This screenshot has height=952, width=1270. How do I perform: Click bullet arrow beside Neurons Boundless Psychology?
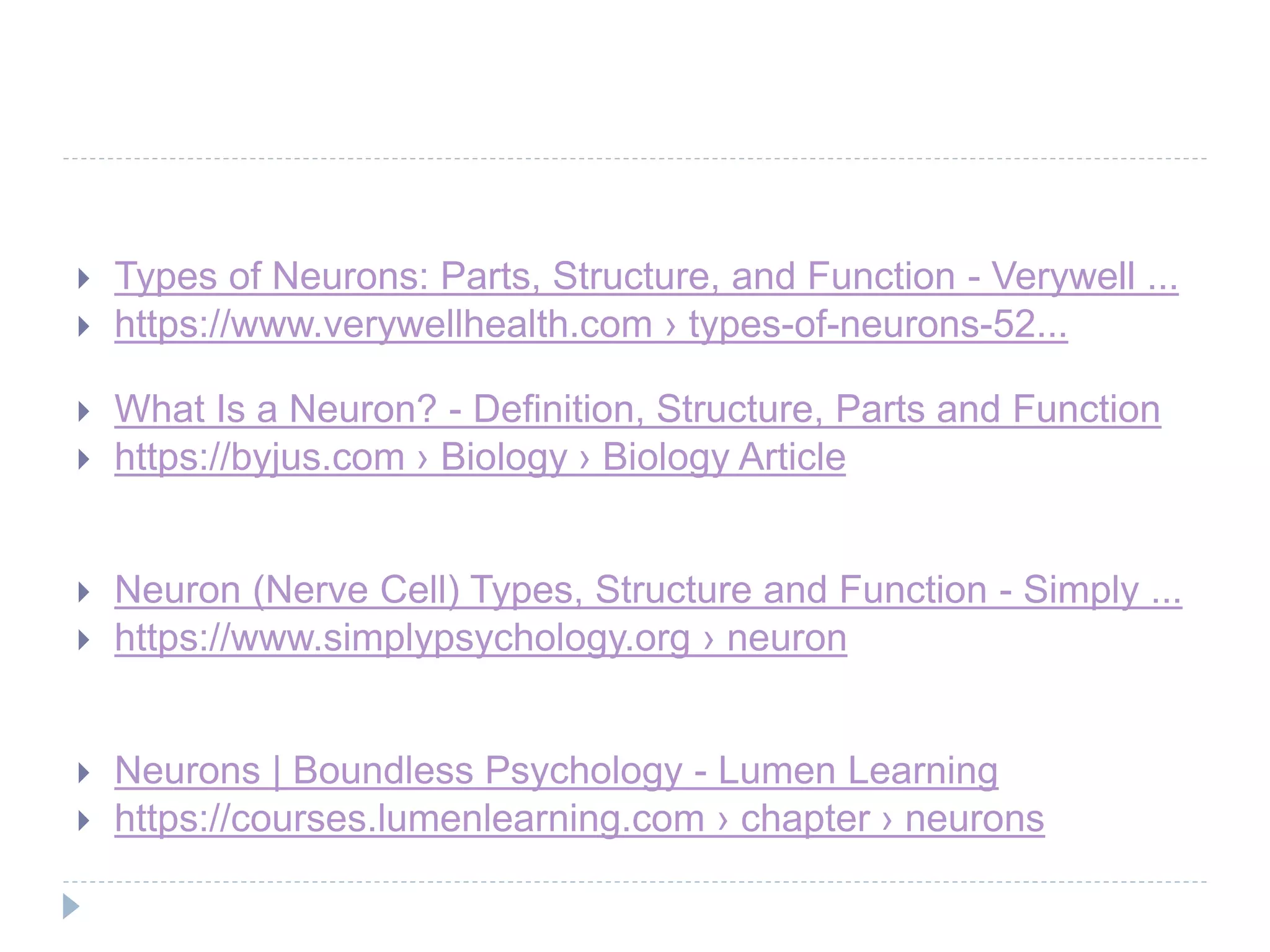click(84, 773)
